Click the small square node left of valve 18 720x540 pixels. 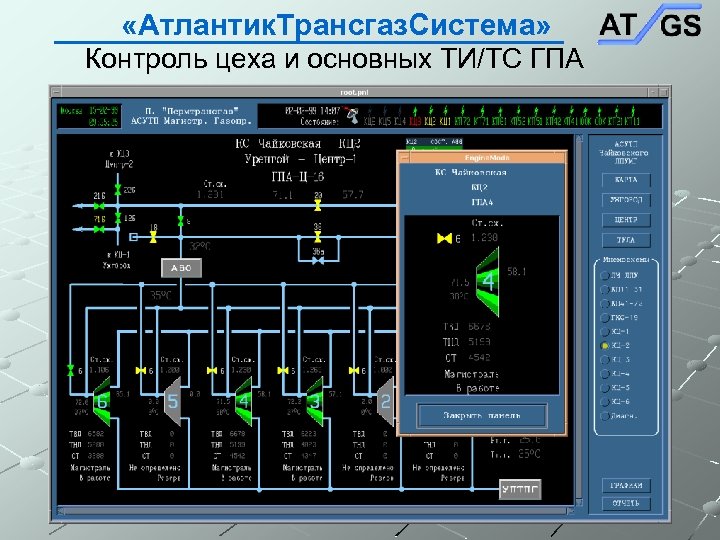tap(134, 237)
